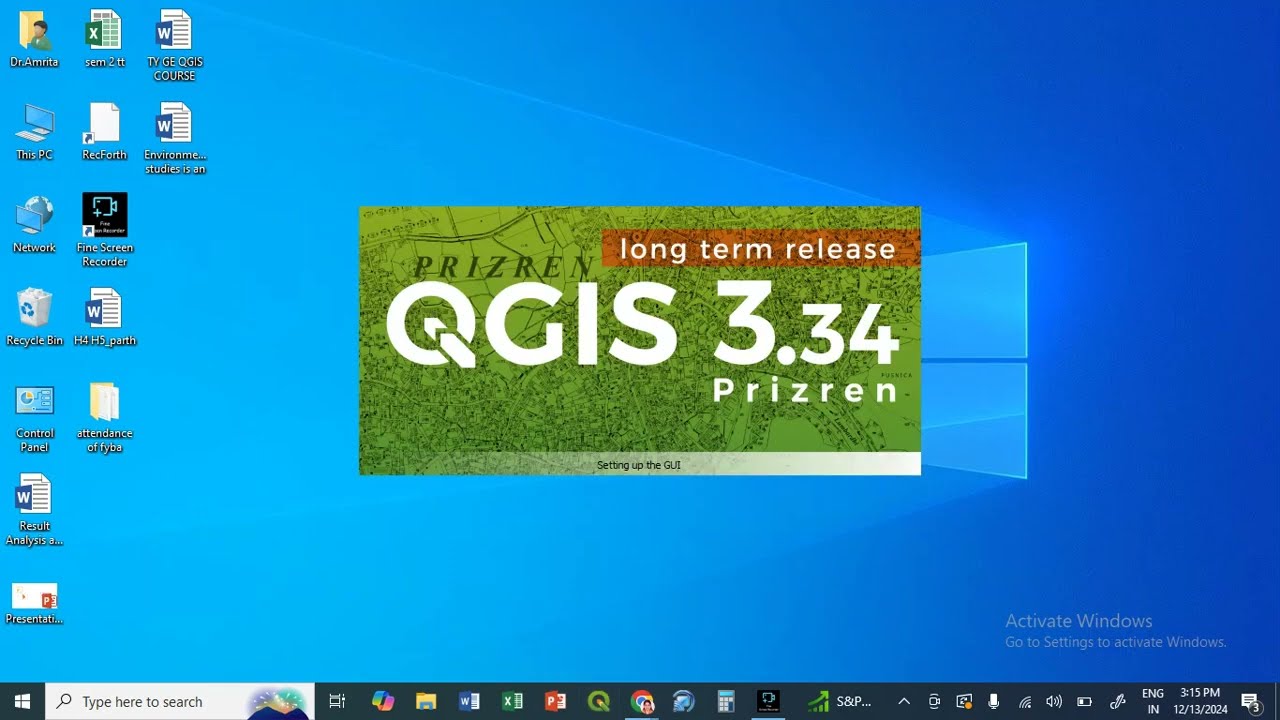Click the Type here to search box
The width and height of the screenshot is (1280, 720).
[180, 701]
